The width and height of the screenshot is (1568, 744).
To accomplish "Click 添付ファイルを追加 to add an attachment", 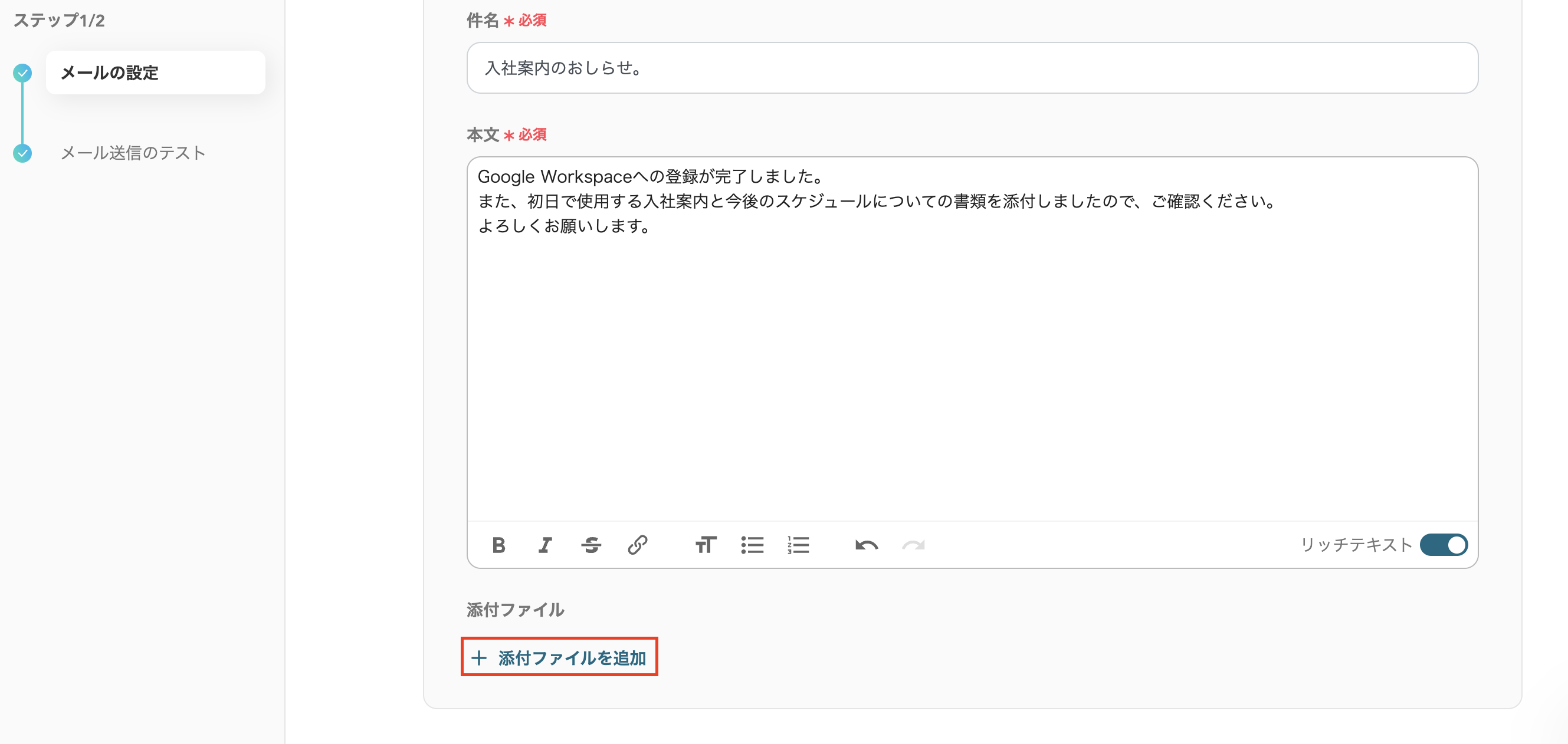I will [x=559, y=657].
